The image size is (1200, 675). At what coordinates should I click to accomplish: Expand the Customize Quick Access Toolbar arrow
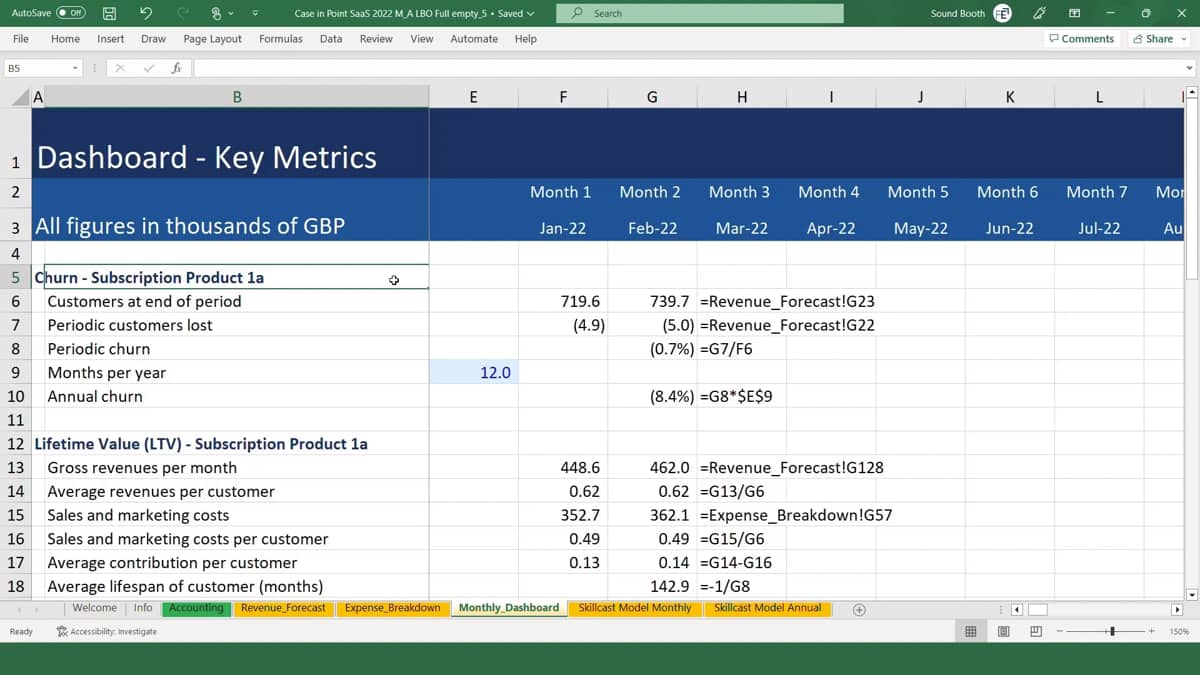[254, 14]
